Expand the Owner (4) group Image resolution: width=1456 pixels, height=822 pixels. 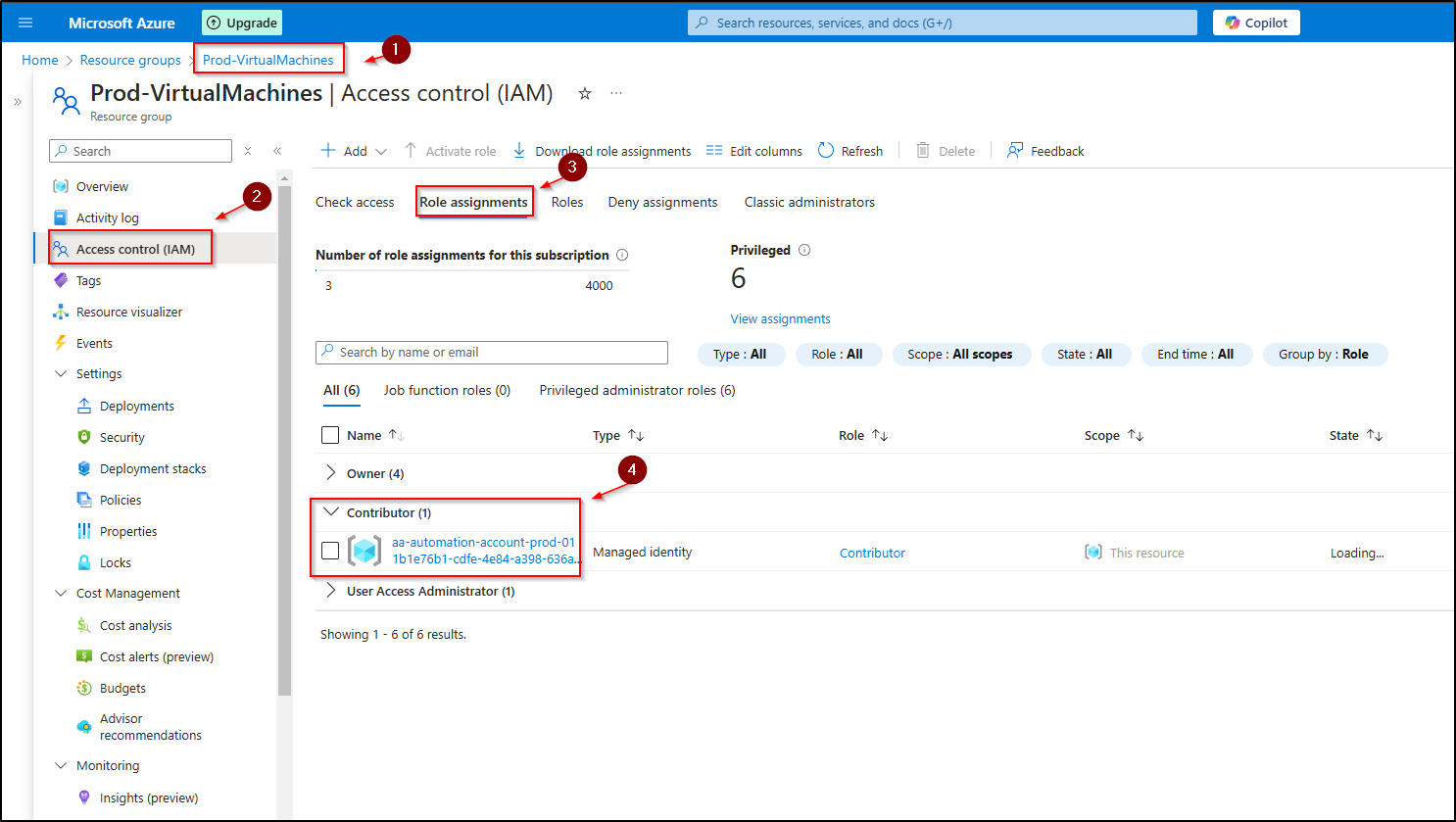[x=331, y=473]
